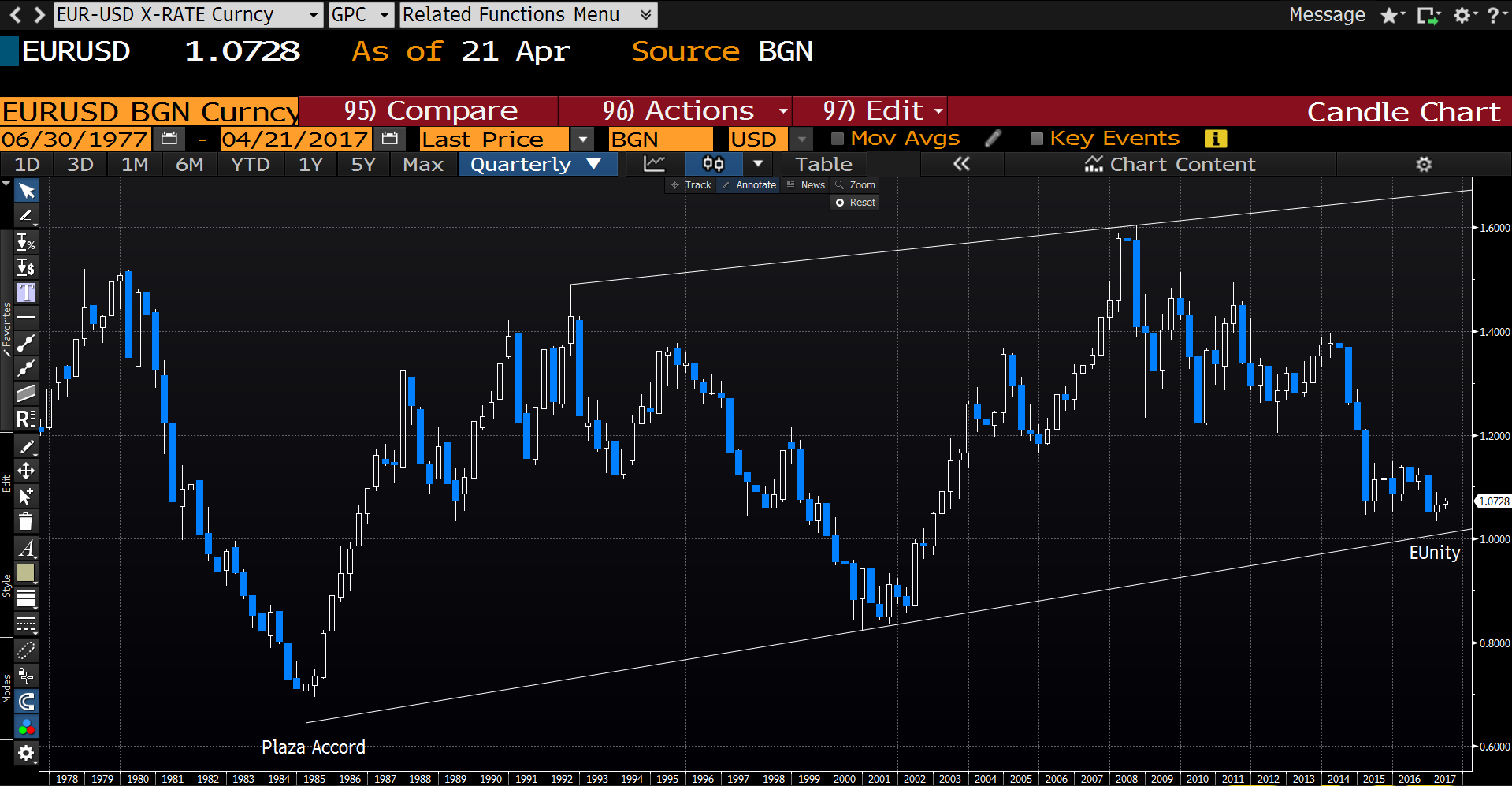Toggle the lock annotations mode
Screen dimensions: 1512x786
coord(26,676)
